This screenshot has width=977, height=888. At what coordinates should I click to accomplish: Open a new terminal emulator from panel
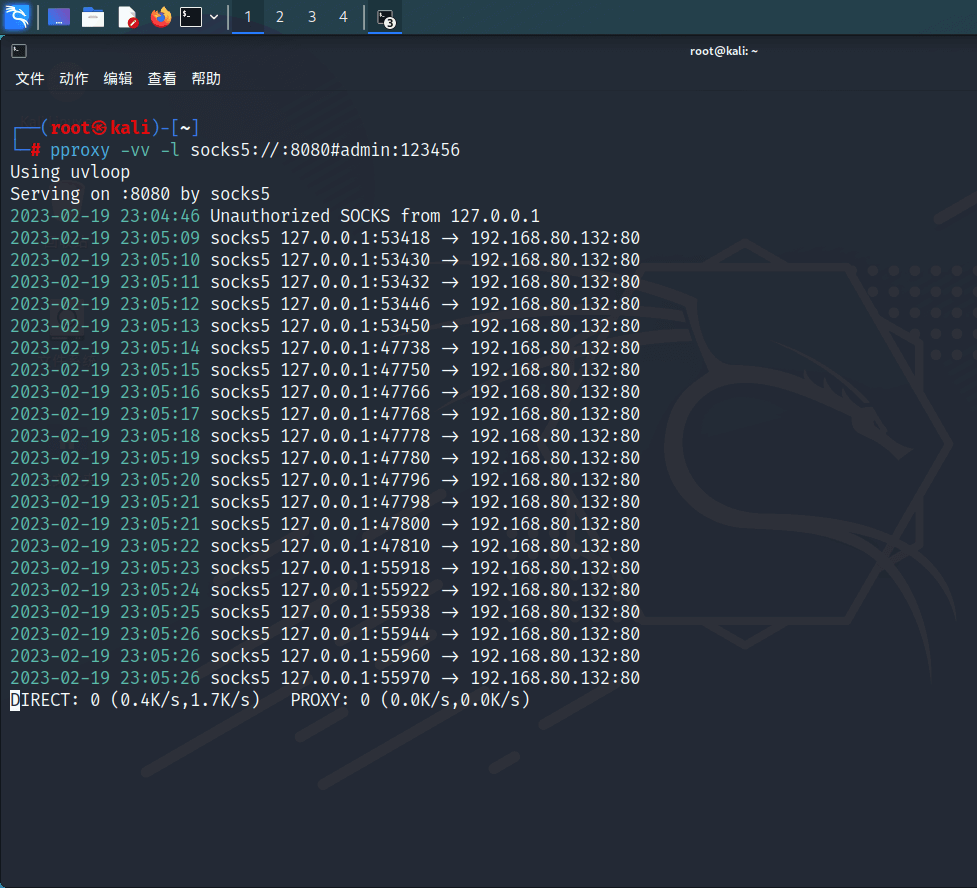point(191,17)
